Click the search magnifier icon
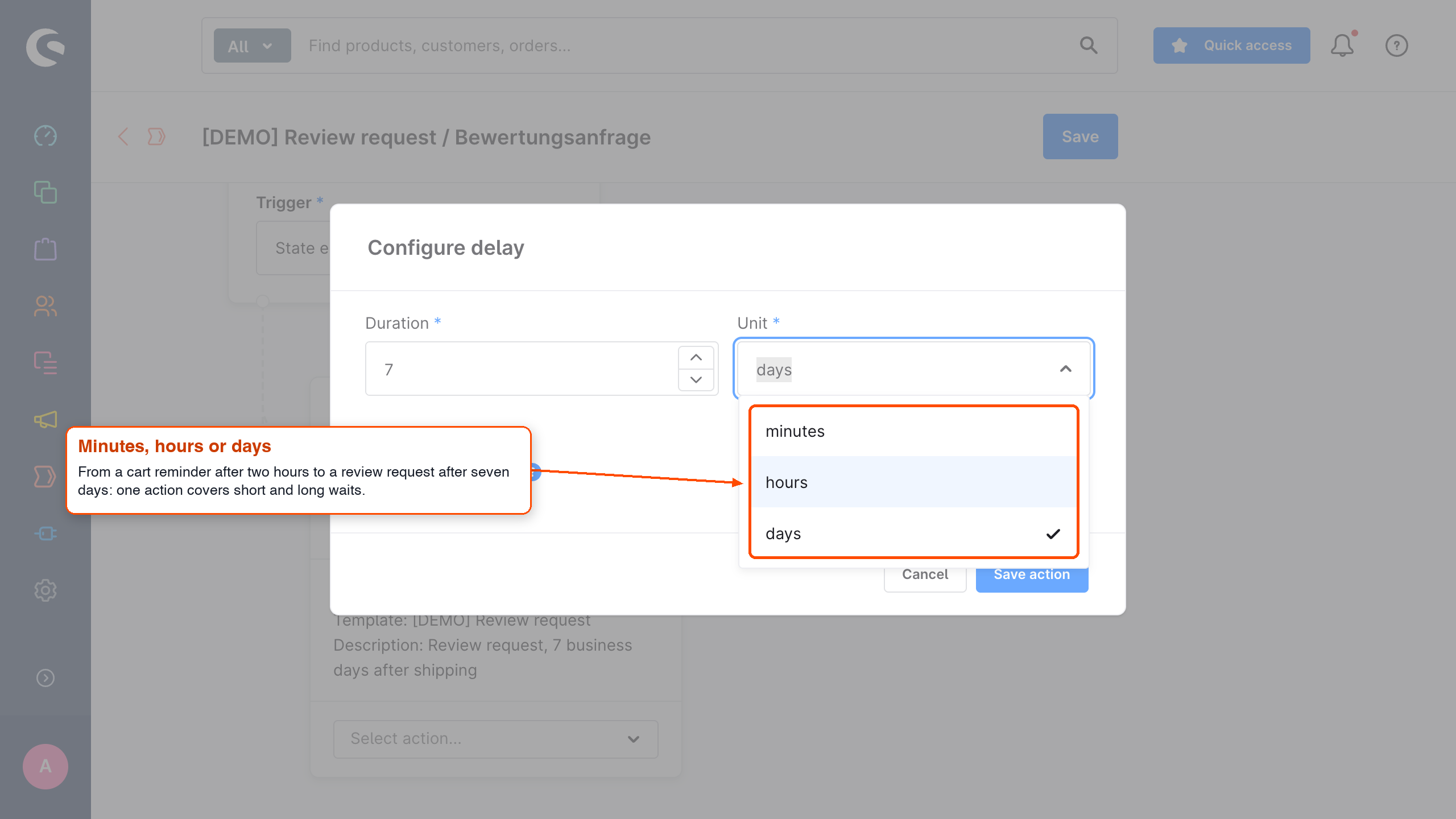The width and height of the screenshot is (1456, 819). click(1089, 45)
